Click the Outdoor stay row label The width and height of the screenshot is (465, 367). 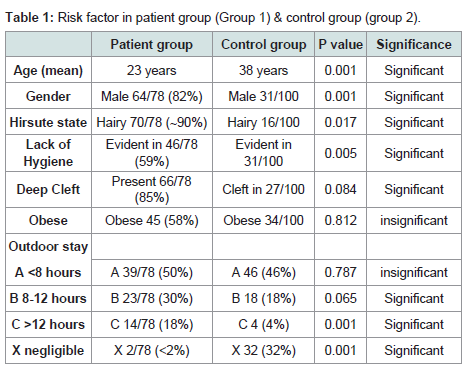click(x=48, y=247)
